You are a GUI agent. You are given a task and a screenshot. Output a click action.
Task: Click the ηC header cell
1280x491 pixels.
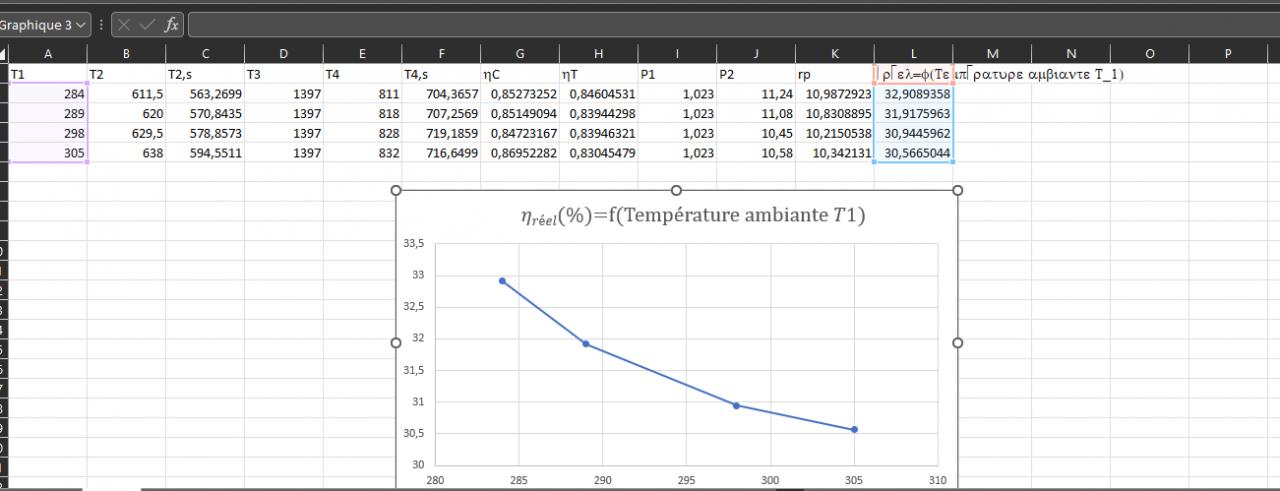point(520,74)
